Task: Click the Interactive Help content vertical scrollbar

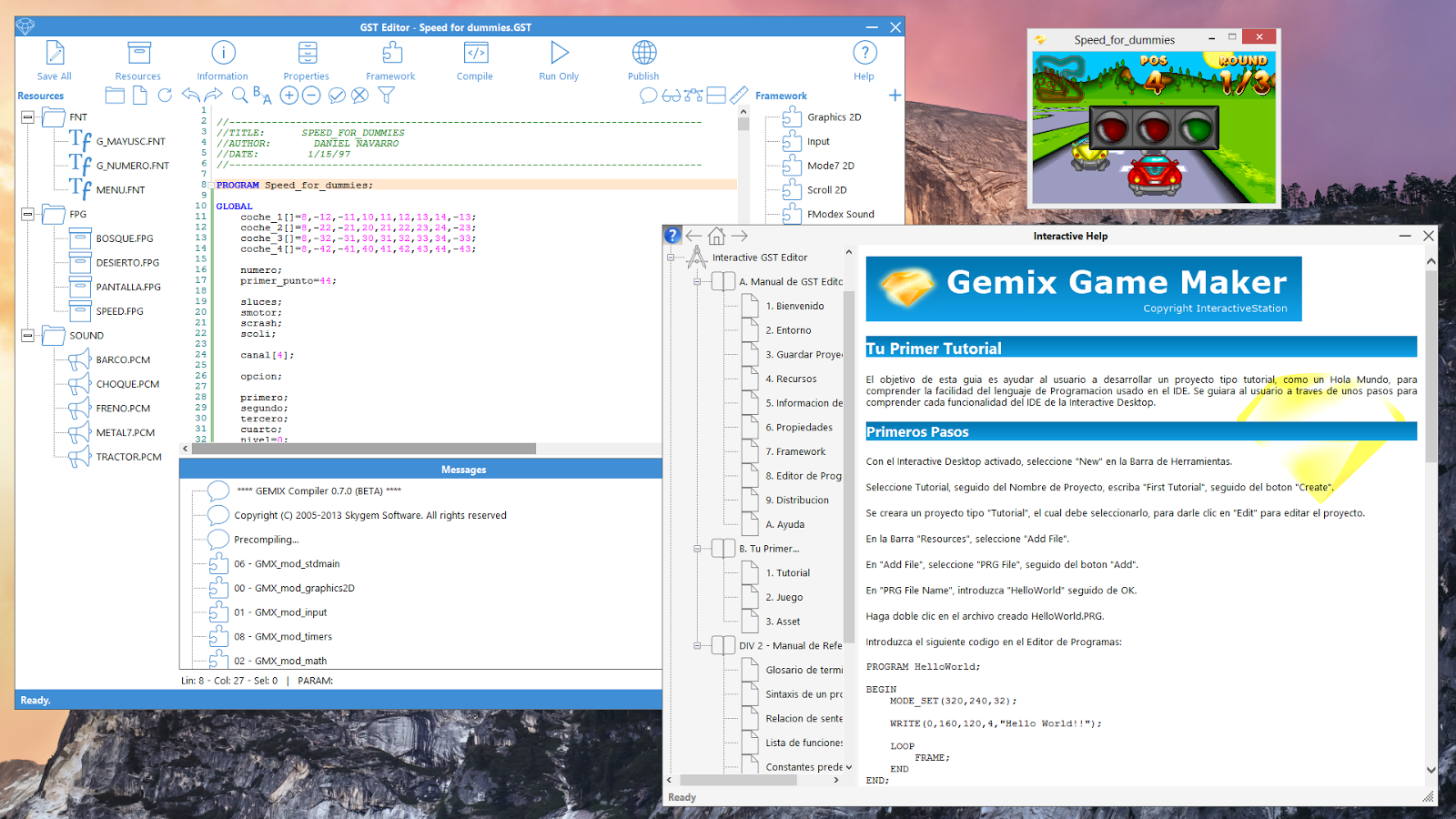Action: (x=1431, y=364)
